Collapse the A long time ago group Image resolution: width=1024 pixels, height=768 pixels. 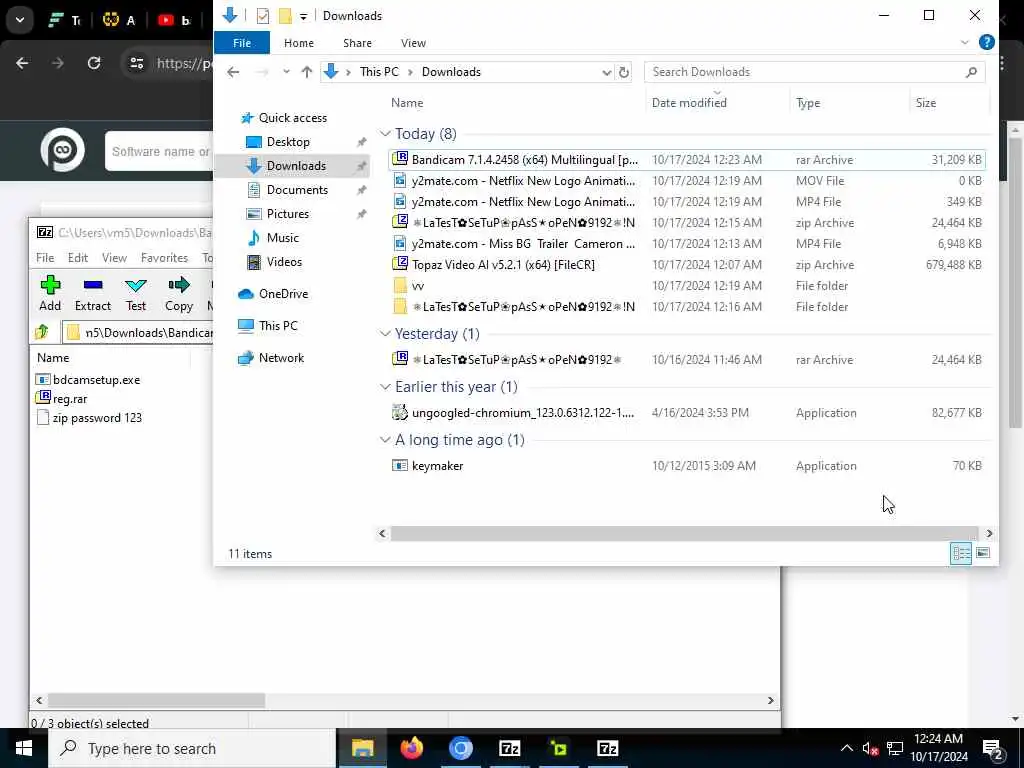[x=385, y=440]
